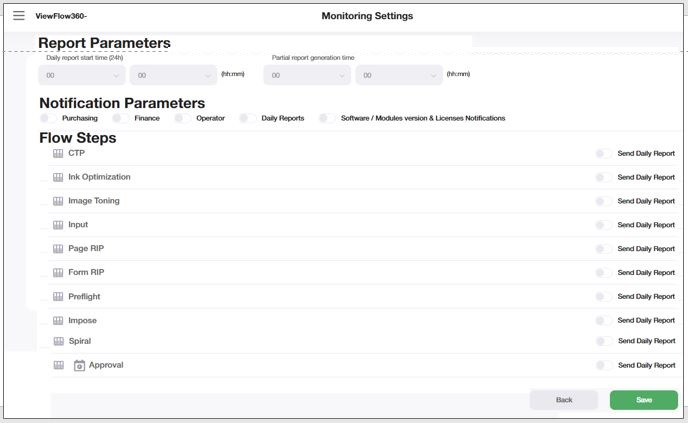This screenshot has height=423, width=688.
Task: Click the Impose step icon
Action: pyautogui.click(x=58, y=321)
